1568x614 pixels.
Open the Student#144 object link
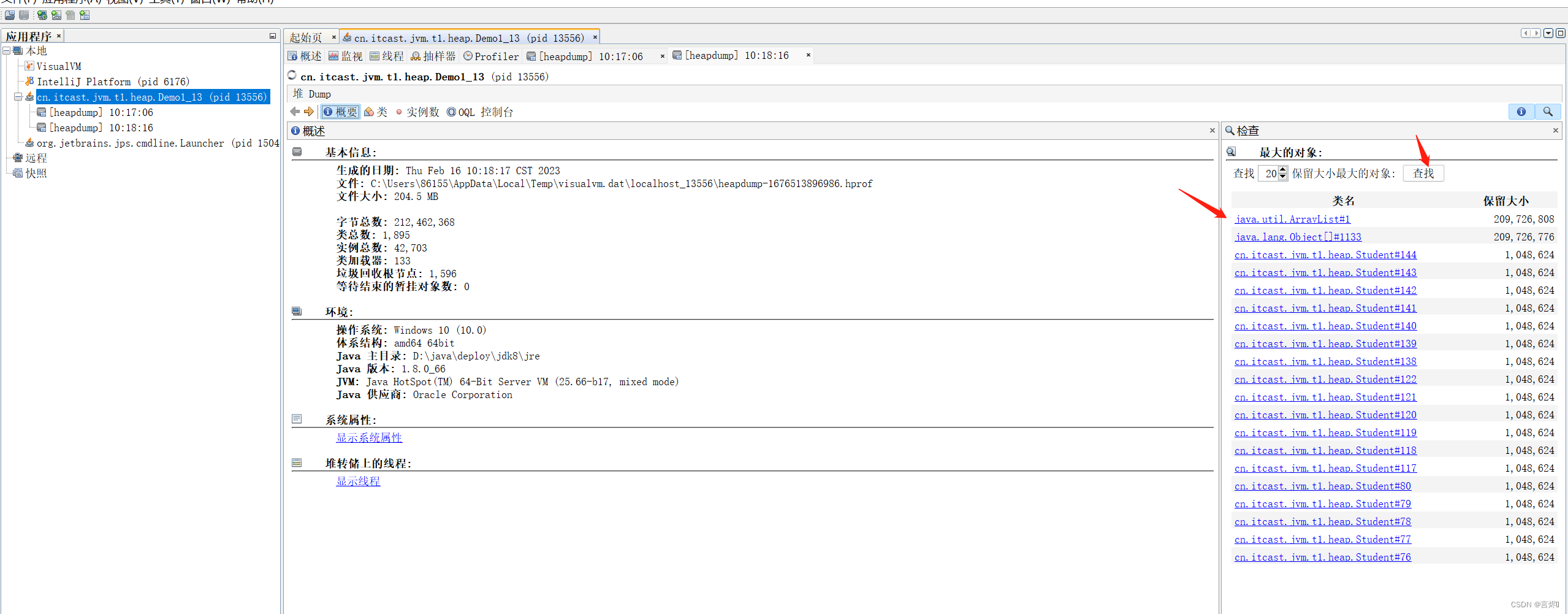click(x=1325, y=255)
